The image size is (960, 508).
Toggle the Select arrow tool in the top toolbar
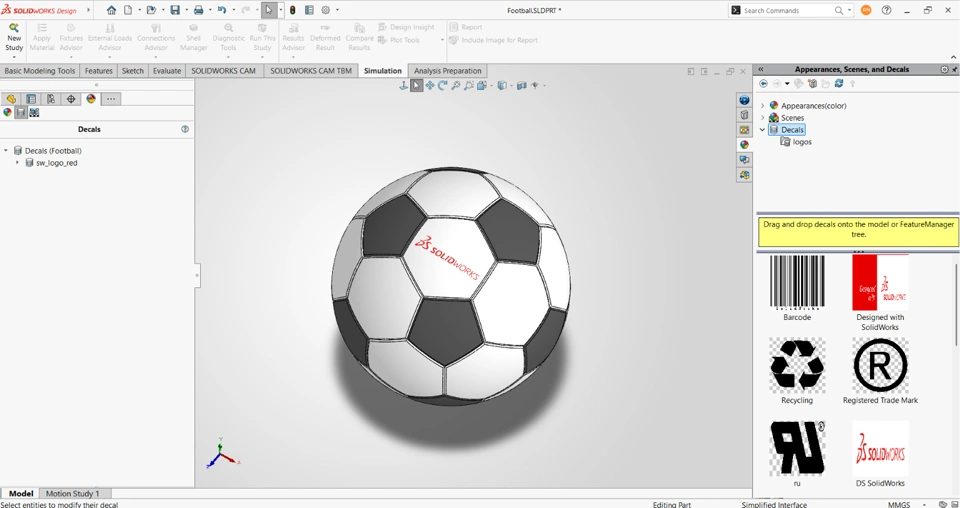[269, 10]
